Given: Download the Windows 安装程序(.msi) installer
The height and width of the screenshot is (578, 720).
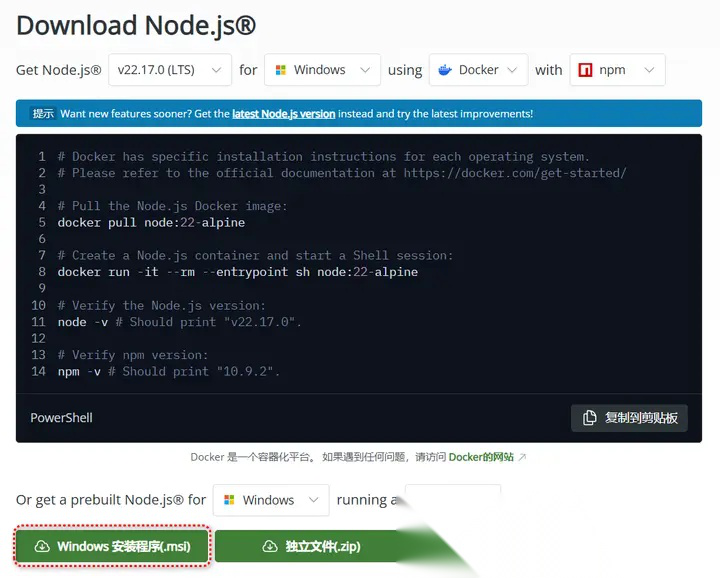Looking at the screenshot, I should 112,546.
